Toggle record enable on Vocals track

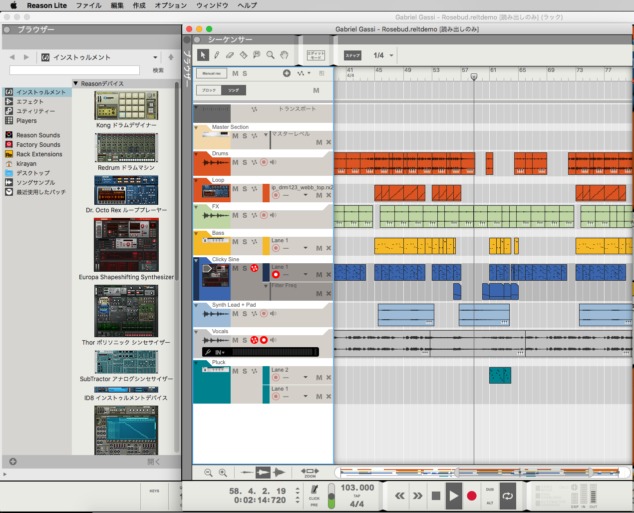(x=264, y=340)
